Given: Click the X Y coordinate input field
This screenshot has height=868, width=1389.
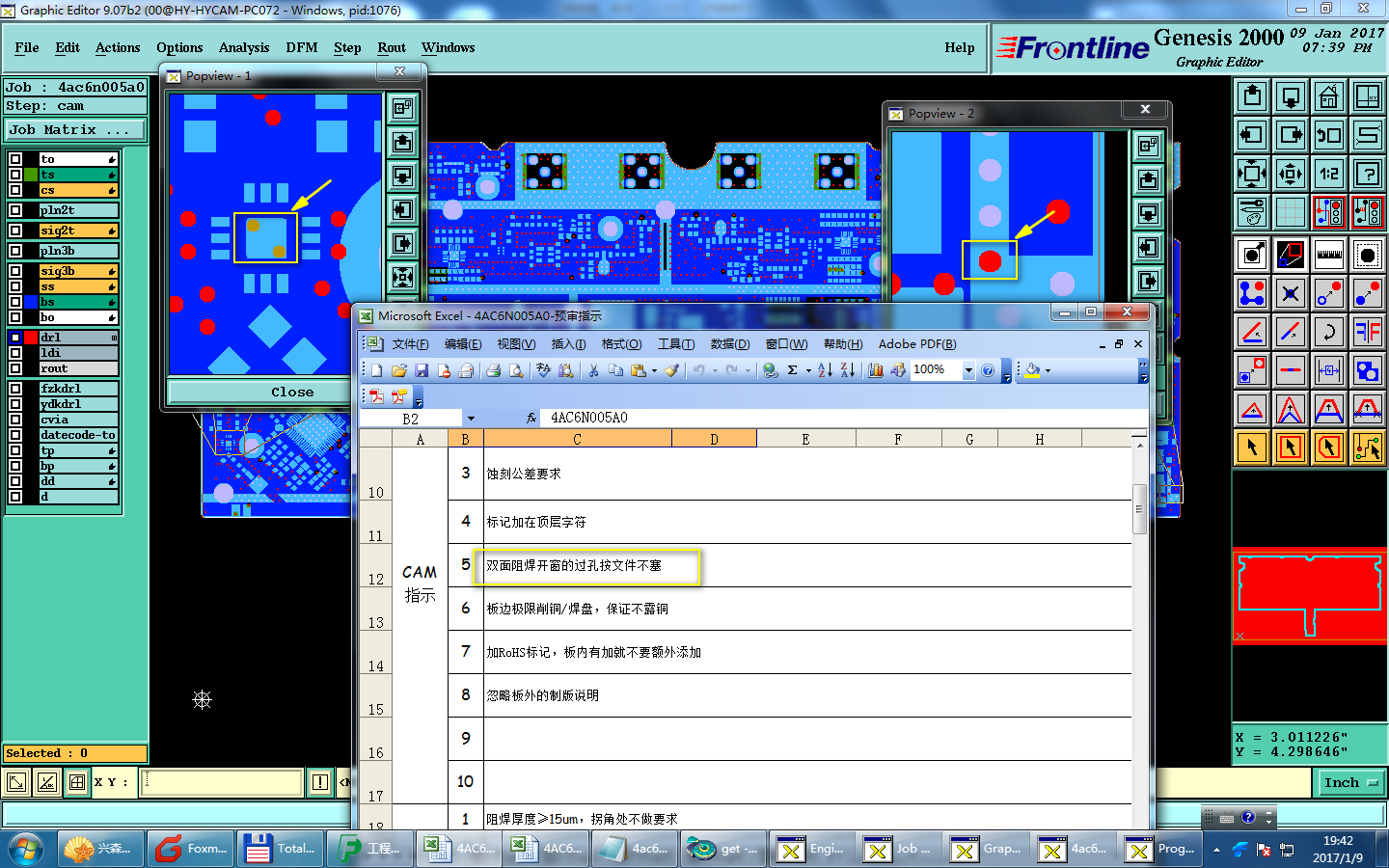Looking at the screenshot, I should coord(223,782).
